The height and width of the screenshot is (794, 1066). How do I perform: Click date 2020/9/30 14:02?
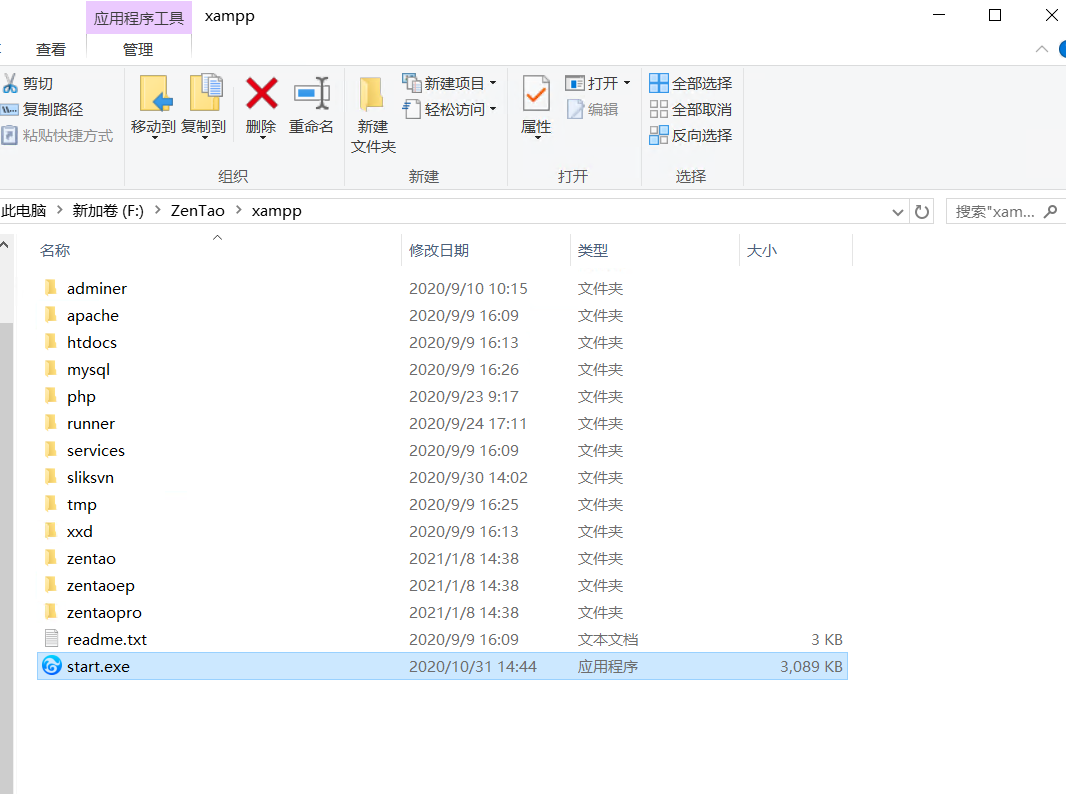468,478
